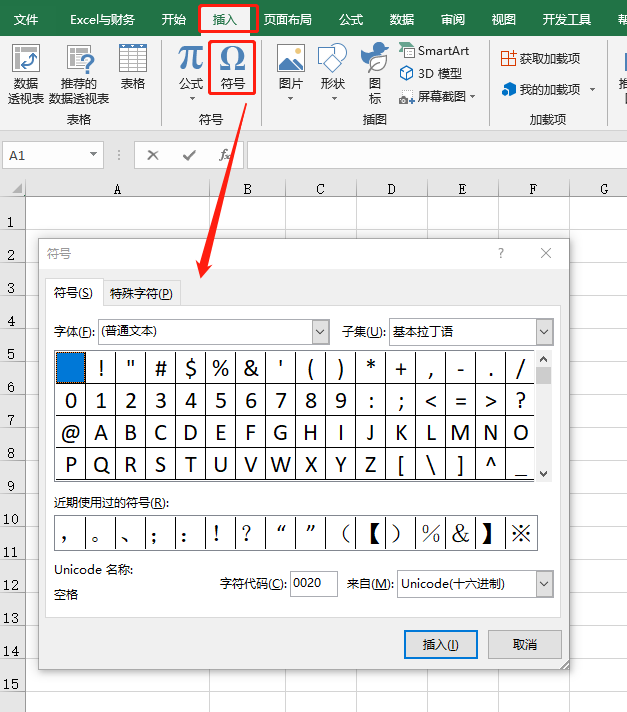Select the ampersand & in symbol grid
The height and width of the screenshot is (712, 627).
pyautogui.click(x=251, y=368)
